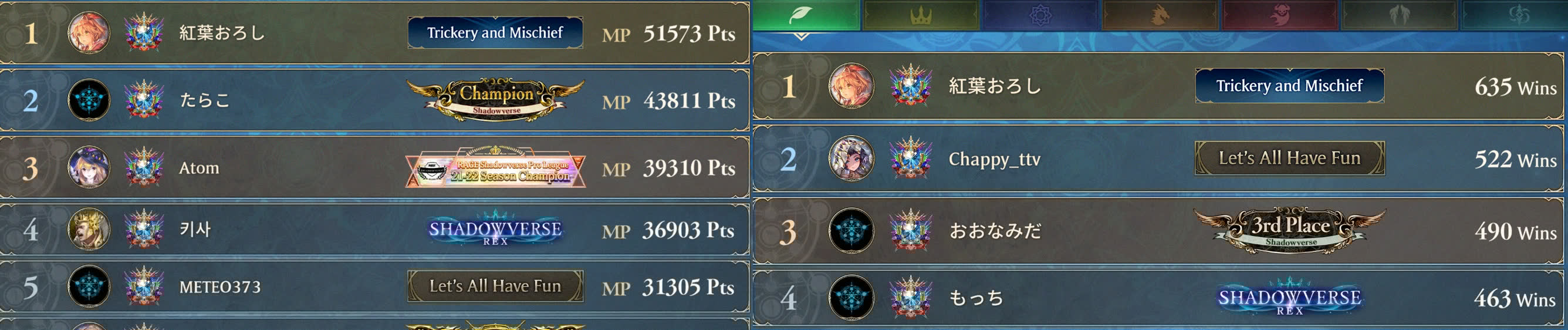1568x330 pixels.
Task: Switch to the Dragoncraft dragon-head tab
Action: [1160, 15]
